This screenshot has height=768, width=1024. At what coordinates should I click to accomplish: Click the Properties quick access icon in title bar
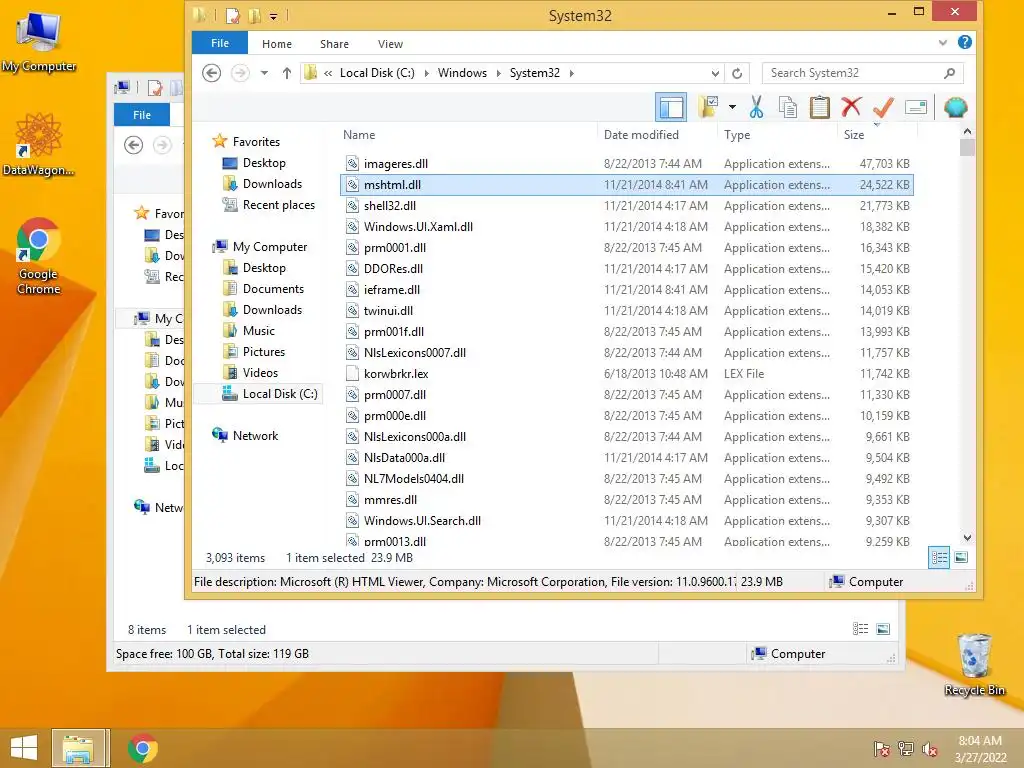coord(233,15)
